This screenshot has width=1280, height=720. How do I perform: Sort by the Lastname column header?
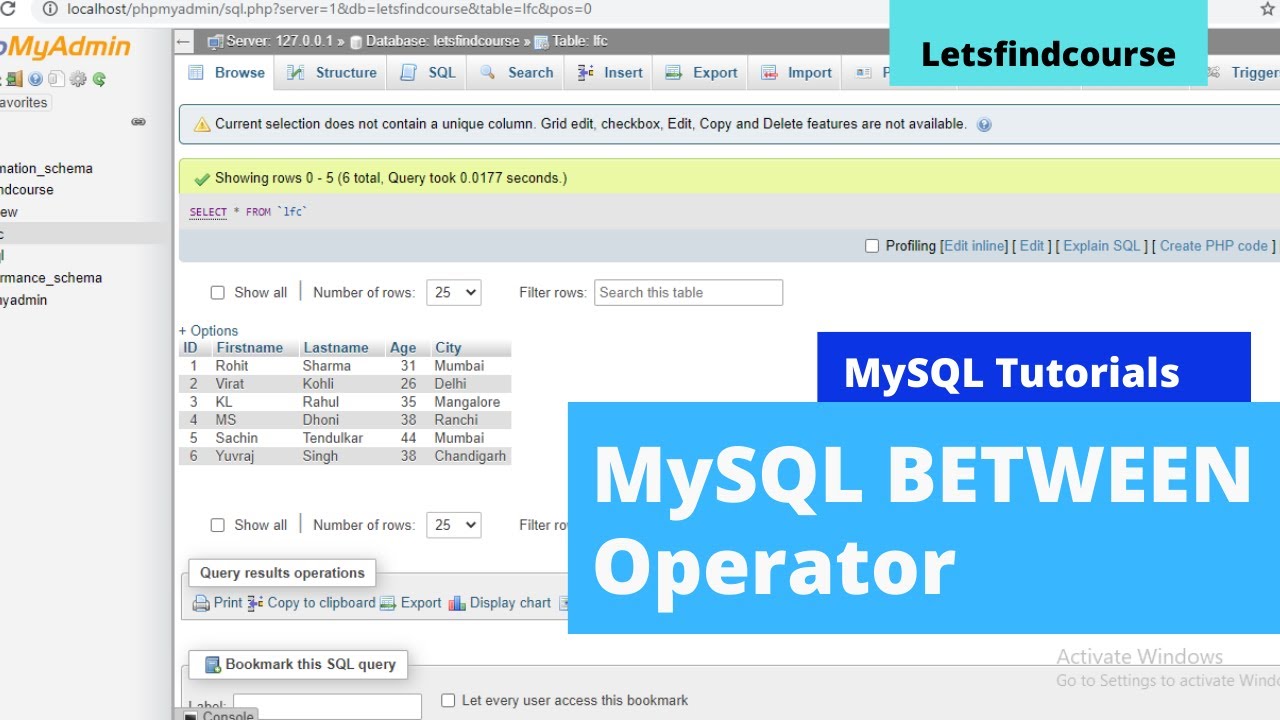point(336,348)
